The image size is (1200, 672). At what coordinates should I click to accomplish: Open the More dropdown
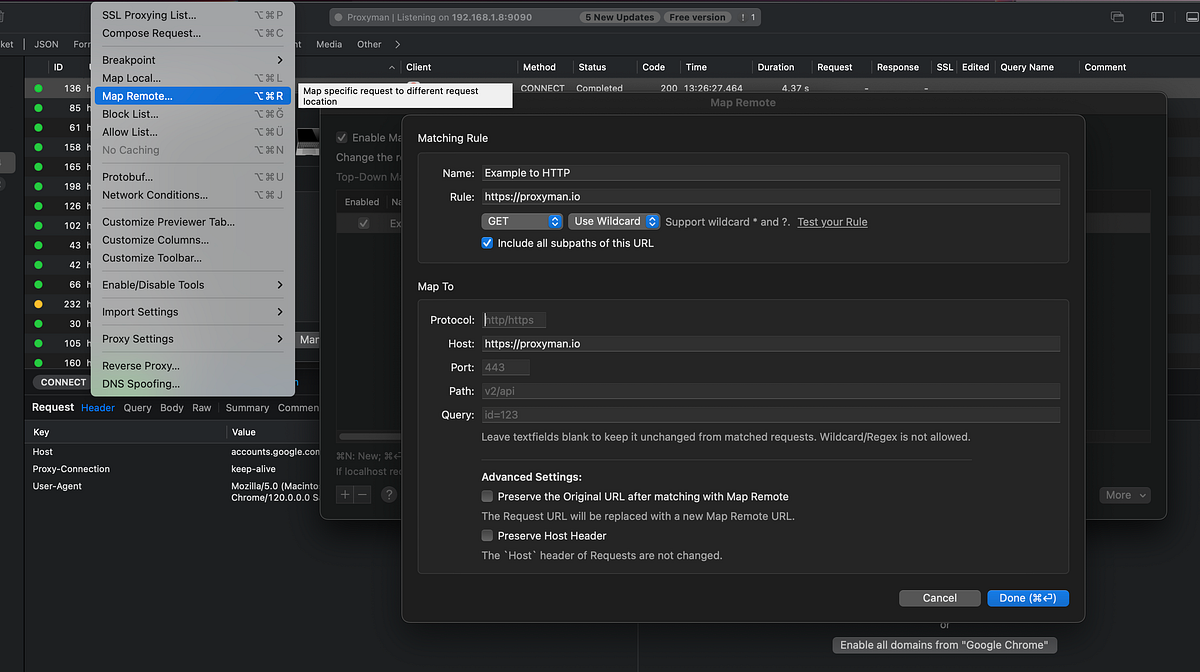[x=1124, y=494]
